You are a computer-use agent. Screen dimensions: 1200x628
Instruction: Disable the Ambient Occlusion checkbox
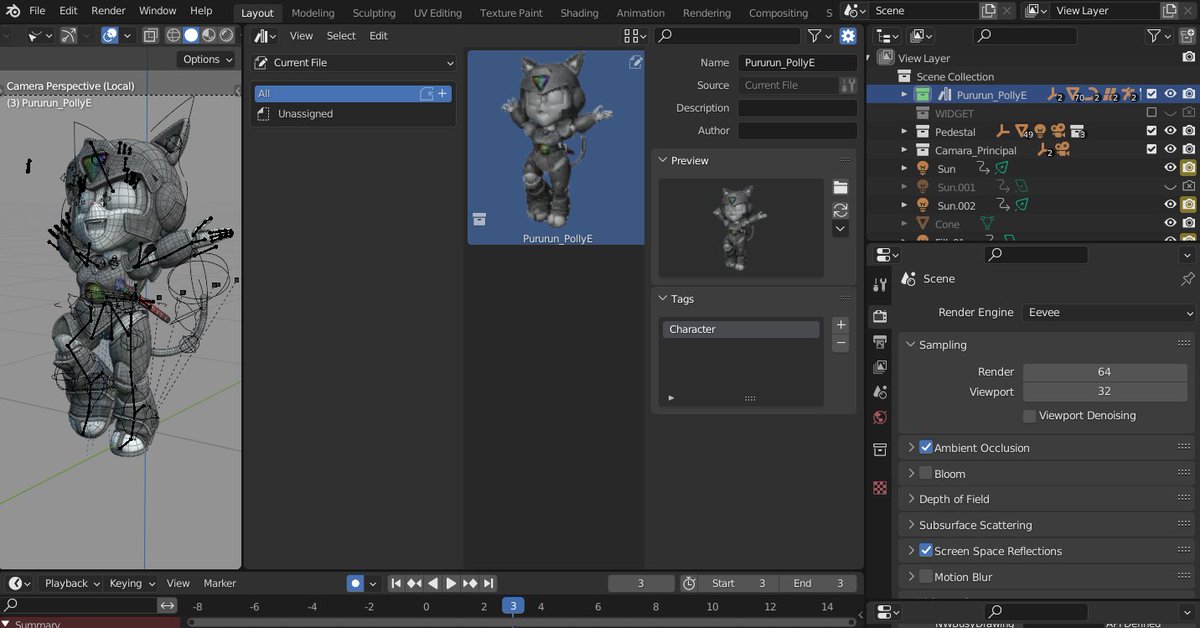pos(926,448)
